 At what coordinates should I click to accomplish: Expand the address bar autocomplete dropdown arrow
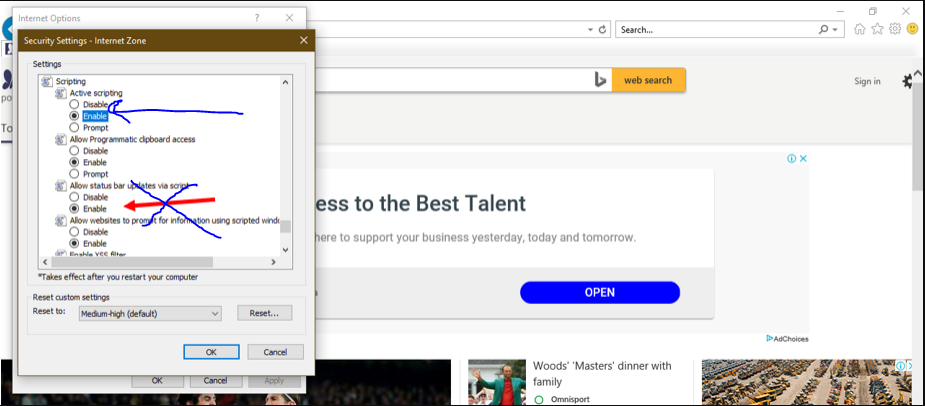(x=588, y=30)
